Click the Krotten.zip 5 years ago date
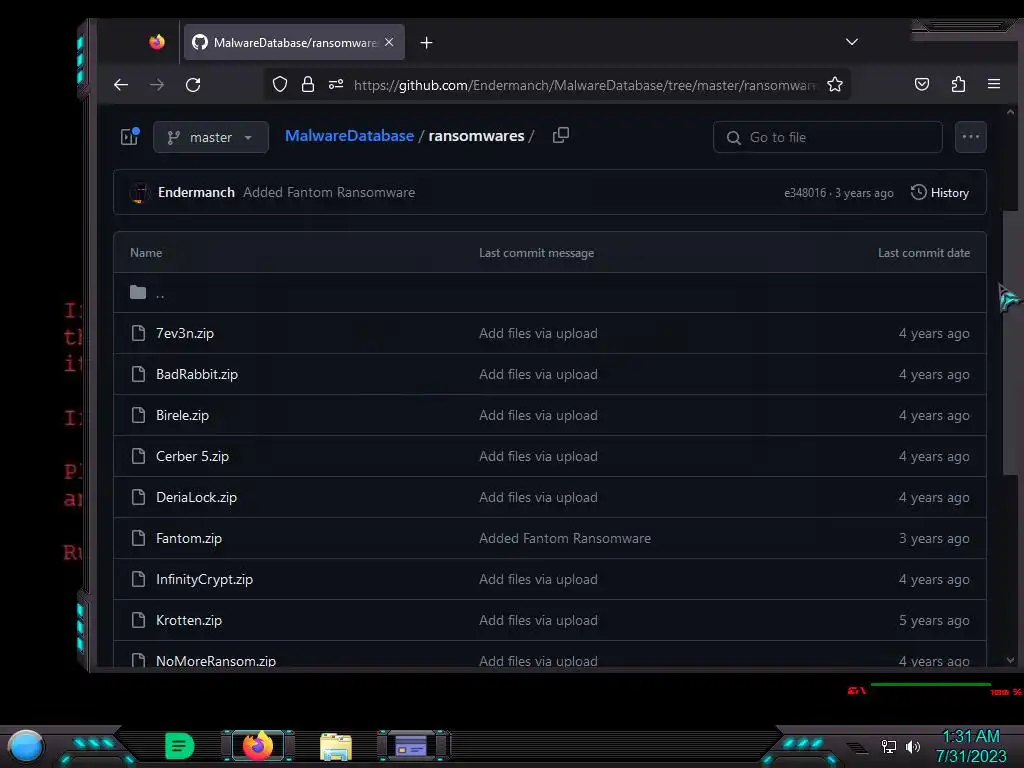The image size is (1024, 768). pyautogui.click(x=934, y=620)
